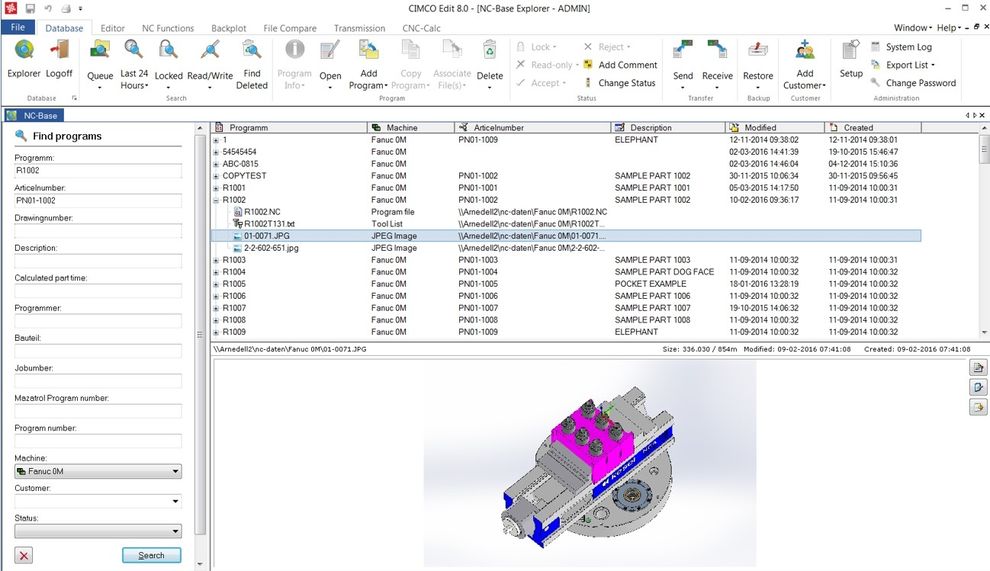Open the Window menu dropdown
This screenshot has width=990, height=571.
tap(912, 28)
